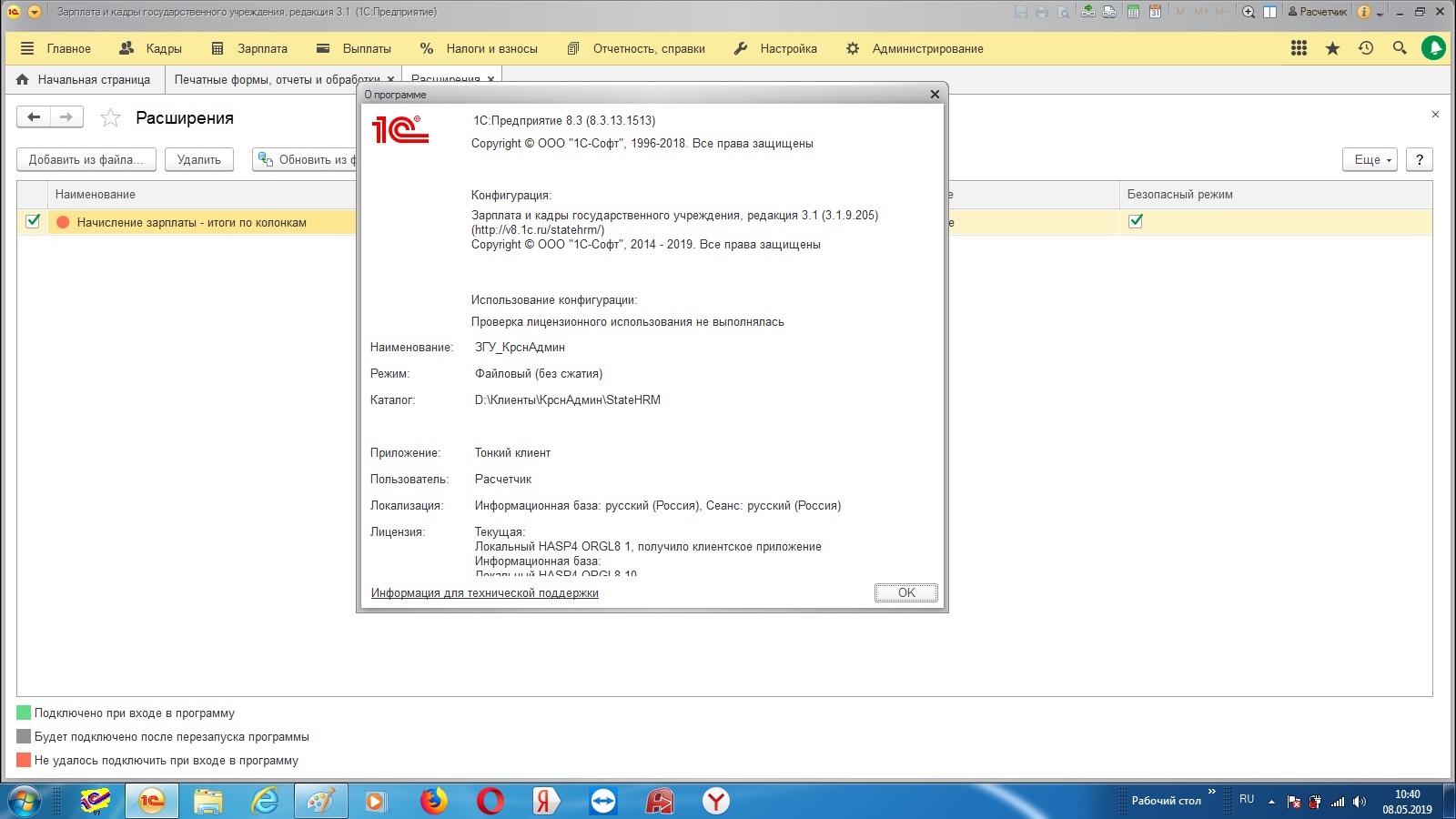Screen dimensions: 1456x819
Task: Expand the Рабочий стол toolbar chevron
Action: click(x=1211, y=792)
